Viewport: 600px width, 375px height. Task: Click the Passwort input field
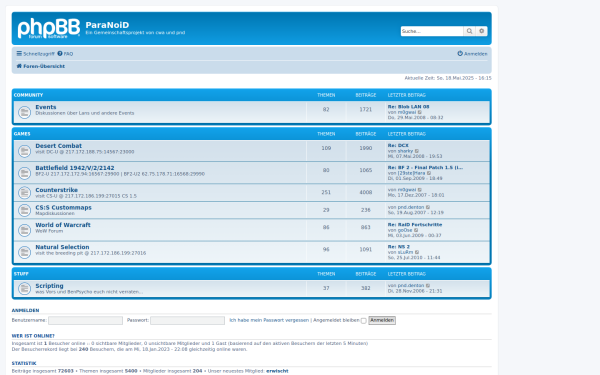(x=188, y=320)
